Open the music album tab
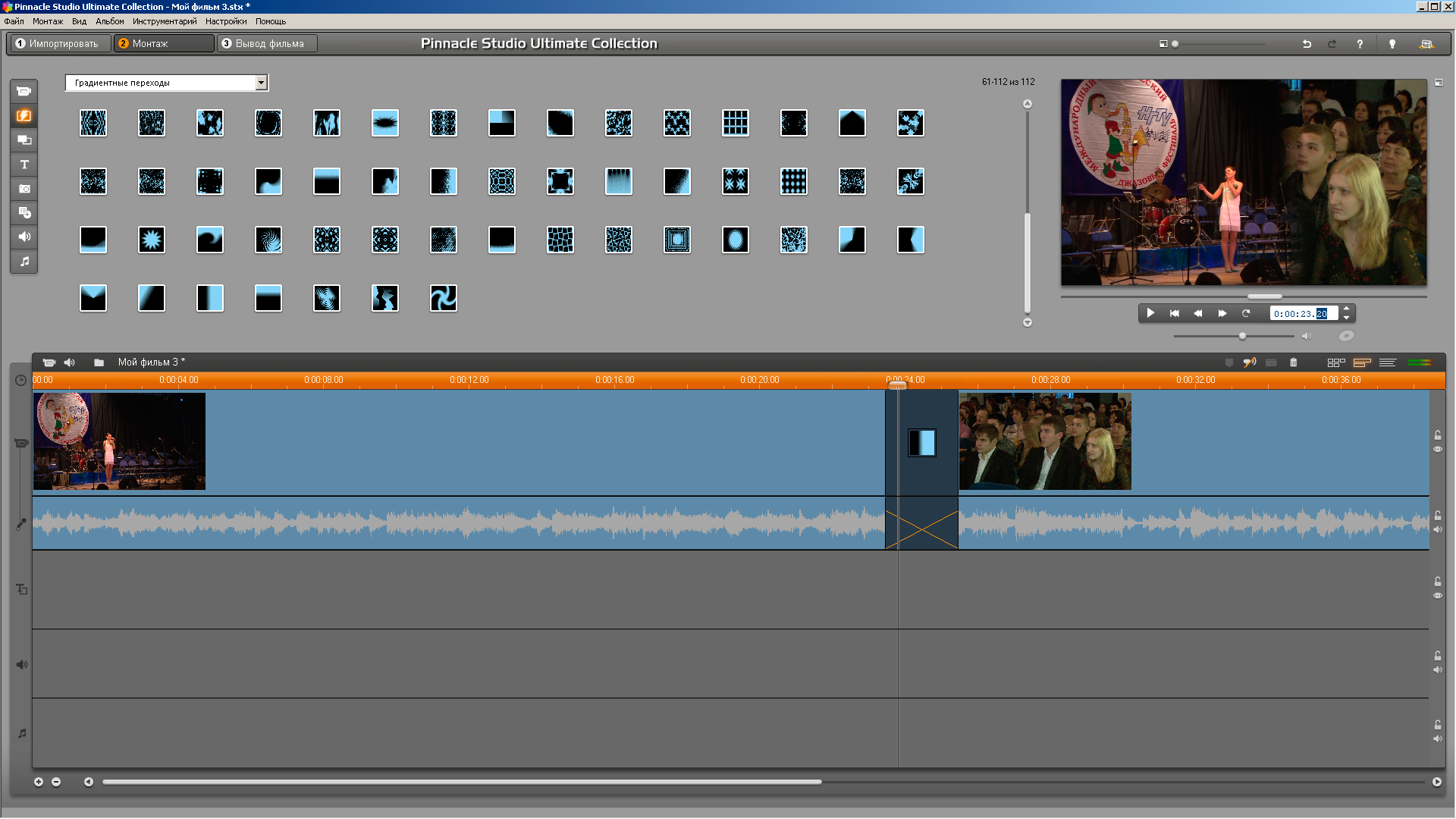The width and height of the screenshot is (1456, 819). tap(24, 262)
